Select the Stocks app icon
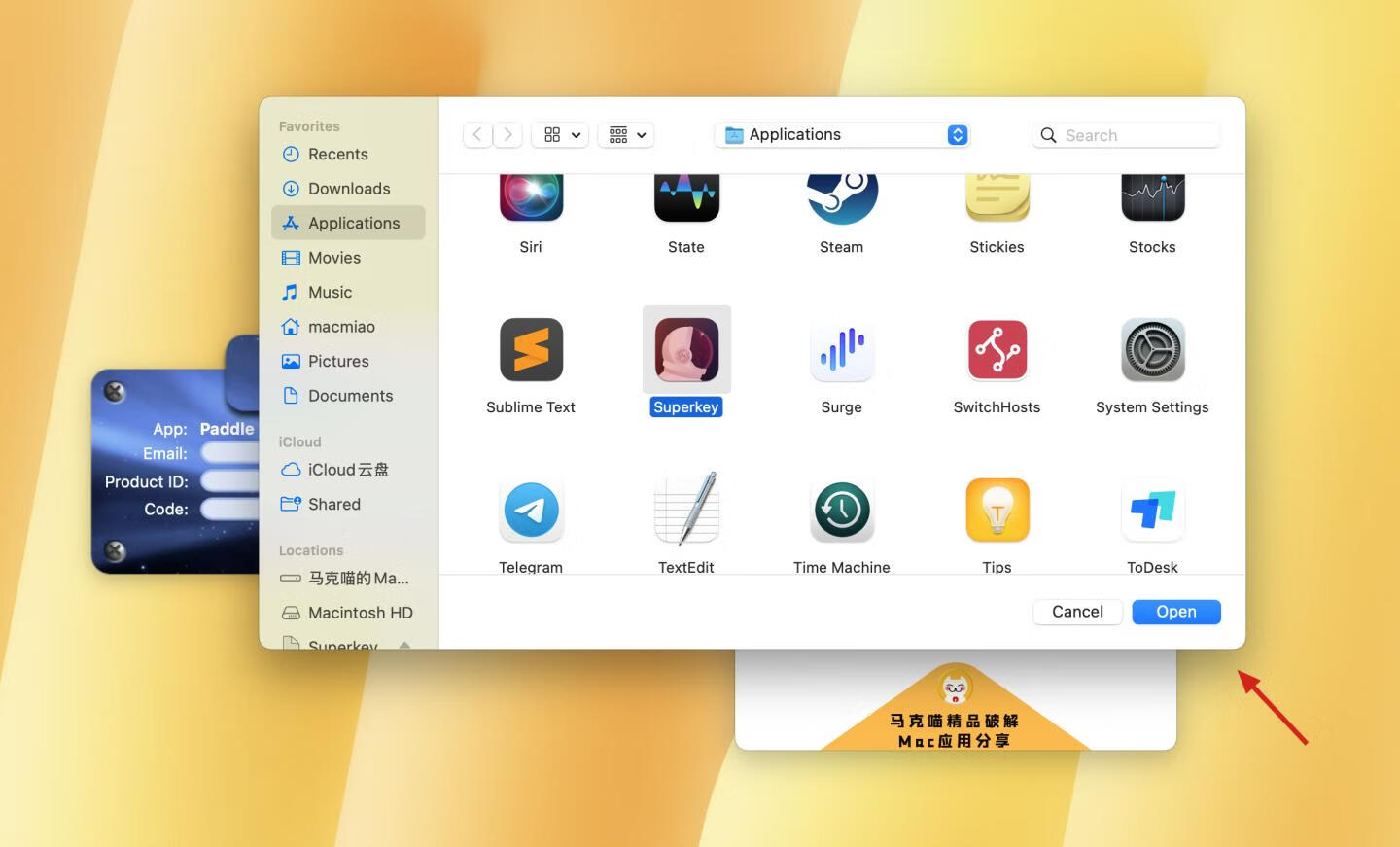 coord(1153,199)
